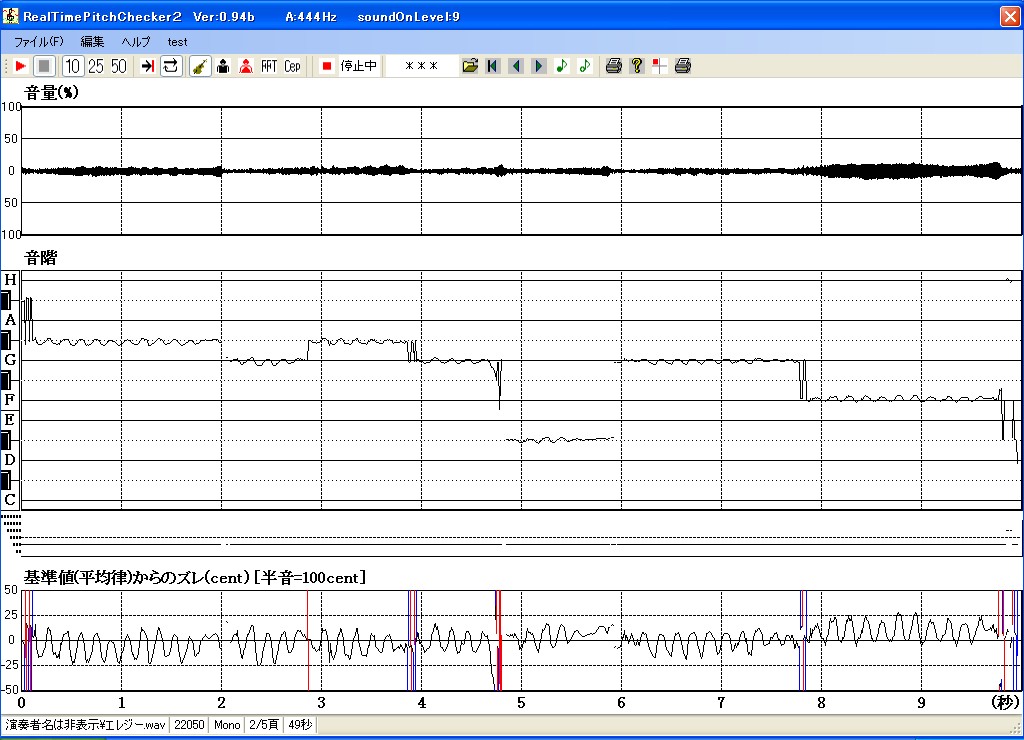Viewport: 1024px width, 740px height.
Task: Switch to FFT analysis mode
Action: tap(269, 66)
